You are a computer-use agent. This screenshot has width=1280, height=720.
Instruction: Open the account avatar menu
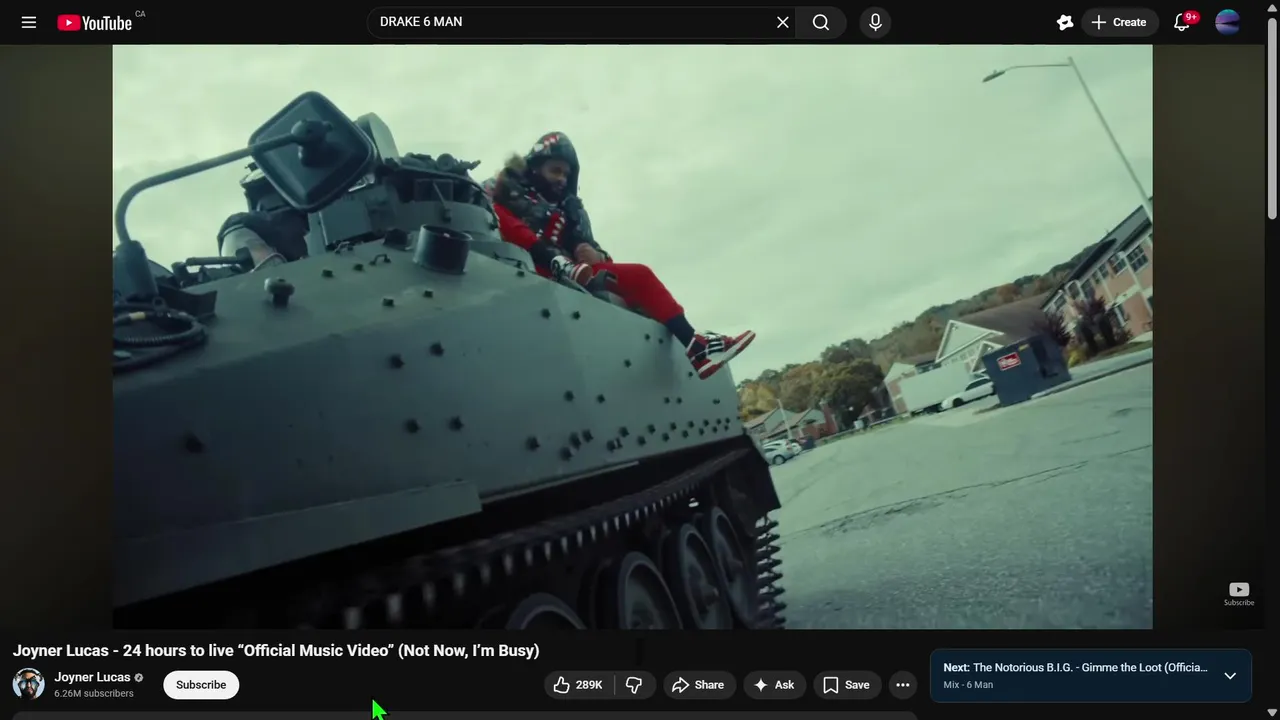[x=1228, y=22]
